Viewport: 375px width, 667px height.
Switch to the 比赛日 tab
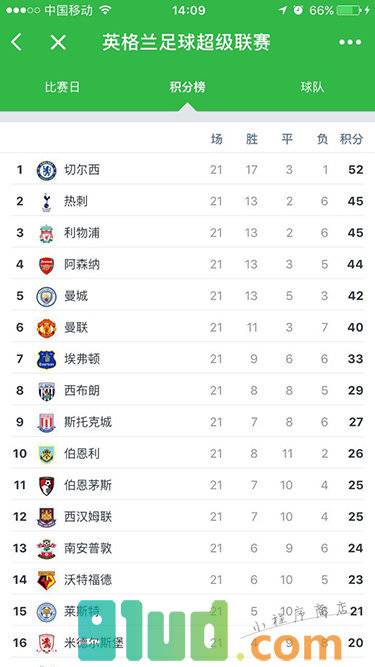tap(62, 87)
